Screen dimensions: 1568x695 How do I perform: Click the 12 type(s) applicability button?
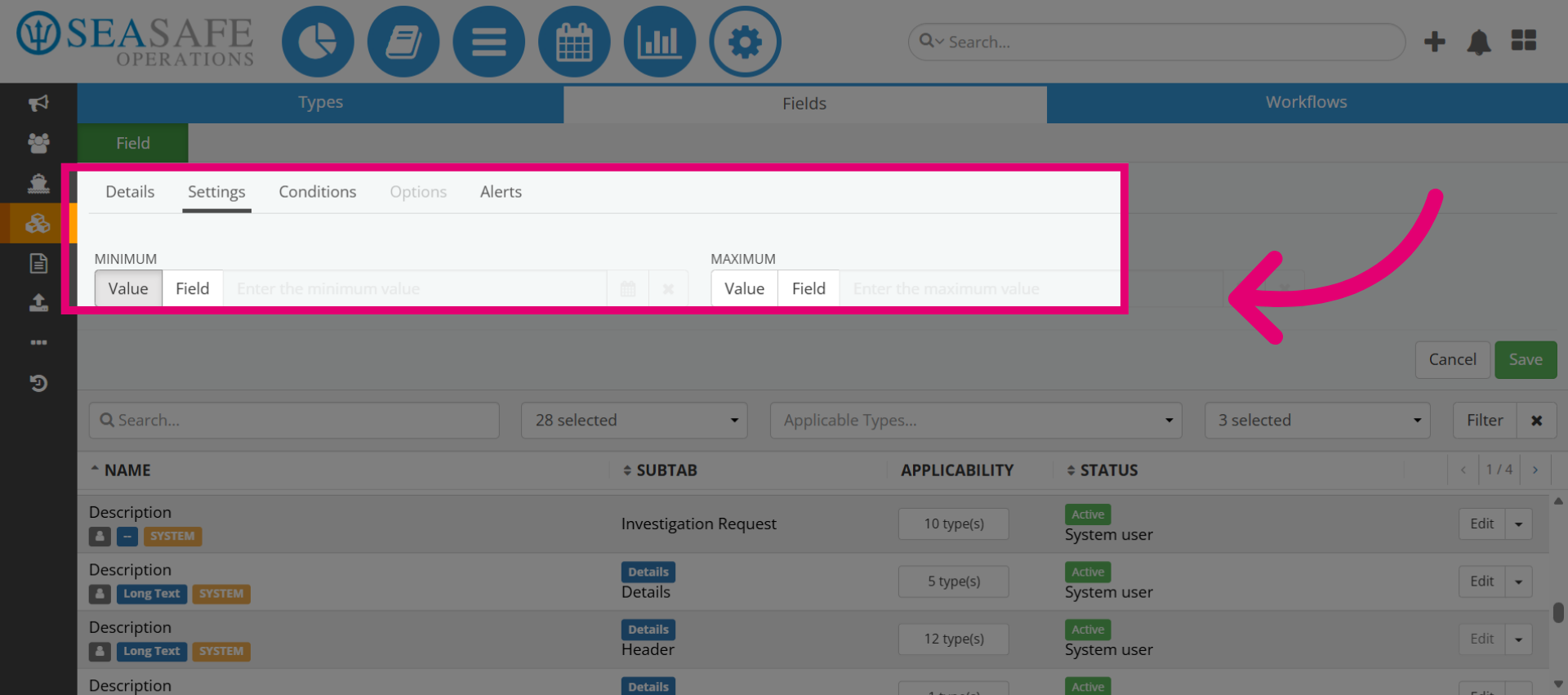[x=954, y=639]
